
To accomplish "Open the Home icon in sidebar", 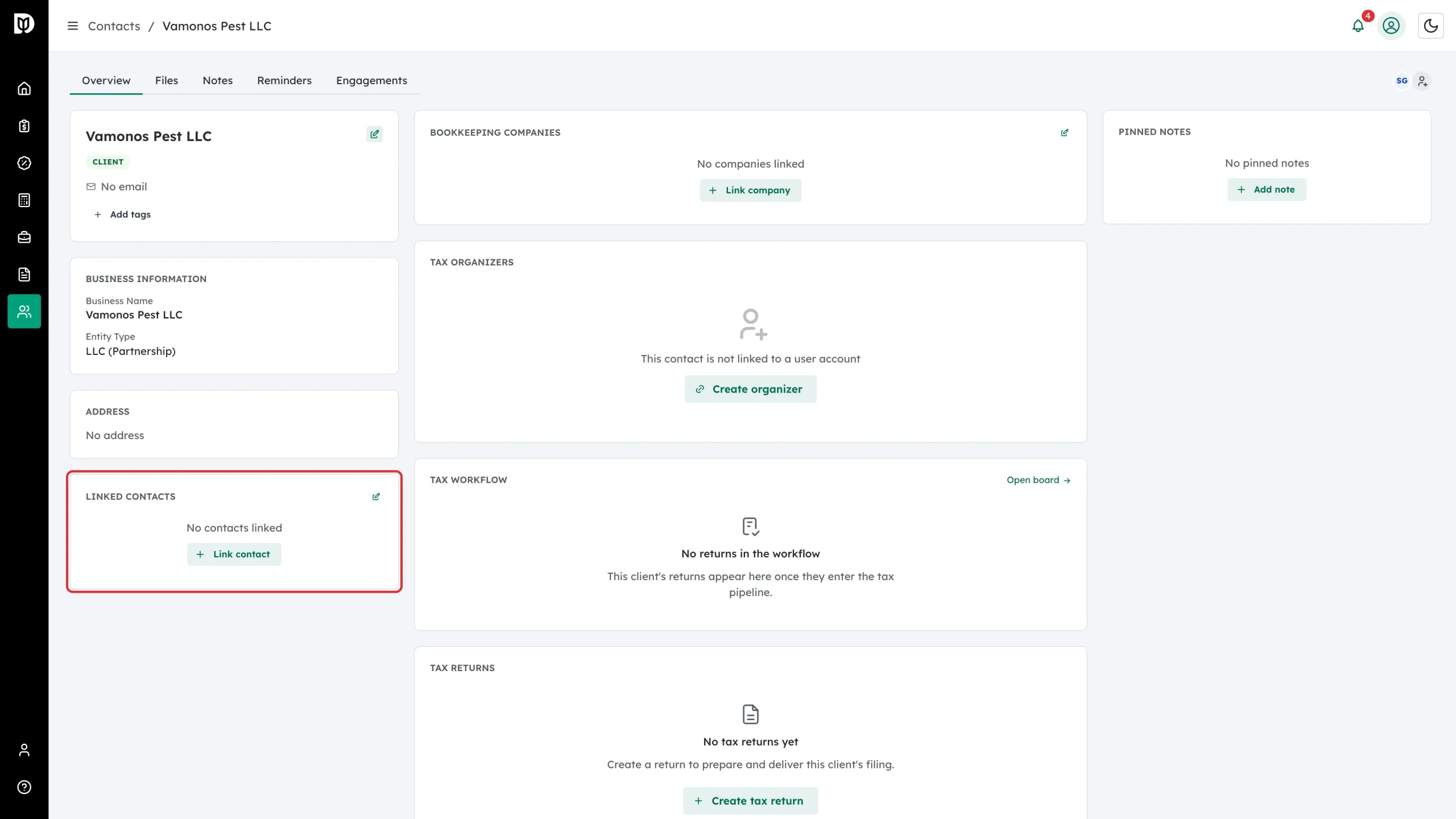I will pyautogui.click(x=24, y=89).
